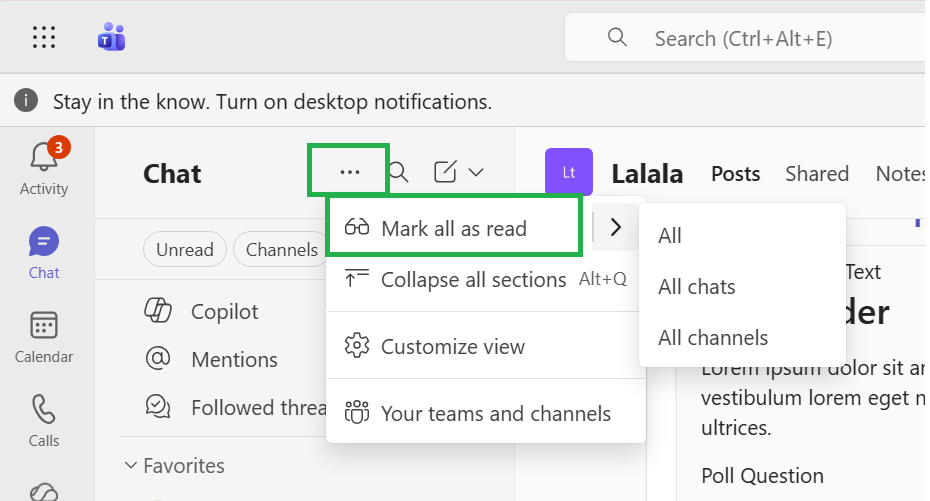Open Customize view from menu
930x501 pixels.
click(453, 347)
